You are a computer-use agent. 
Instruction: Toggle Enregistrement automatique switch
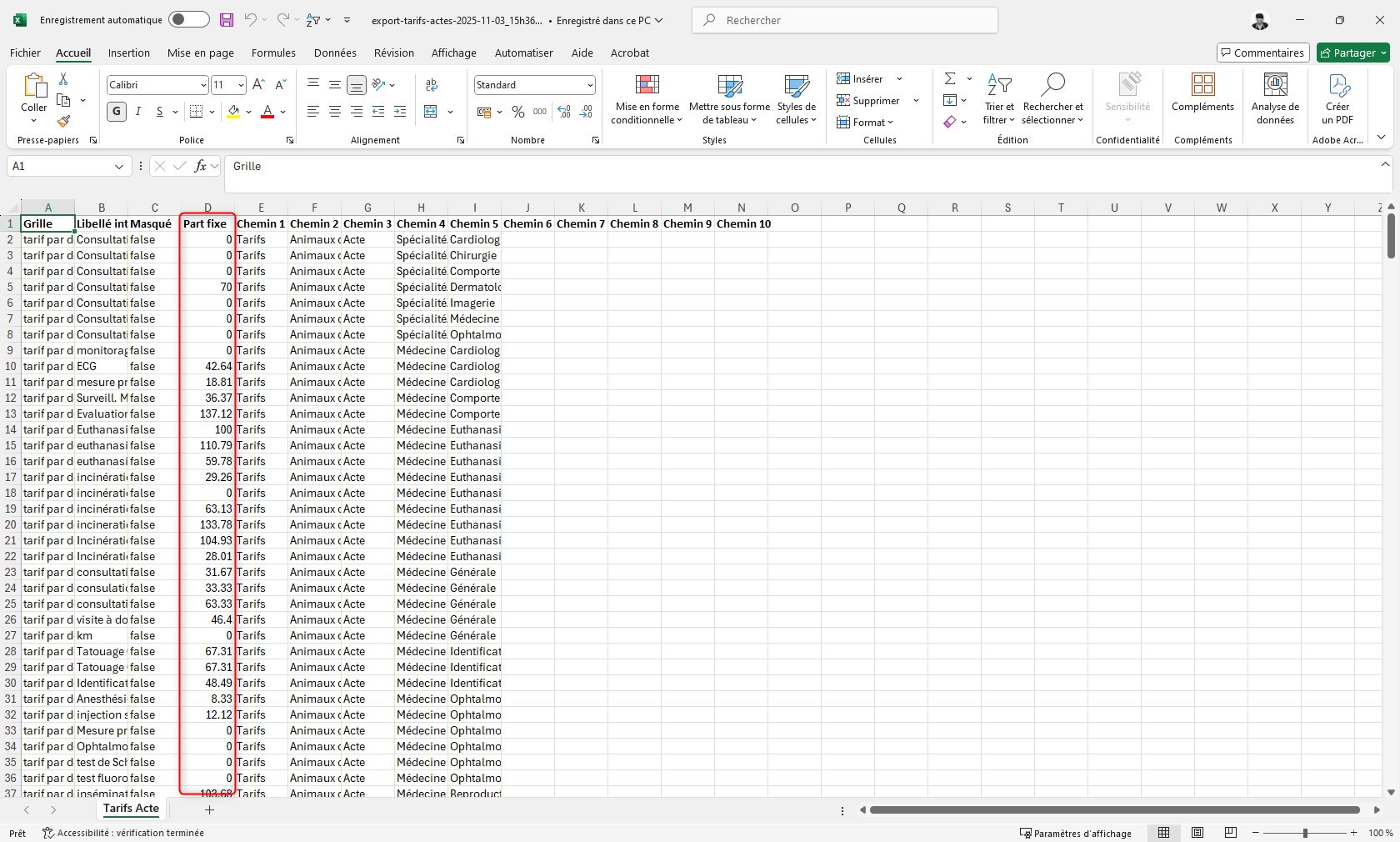click(x=188, y=20)
